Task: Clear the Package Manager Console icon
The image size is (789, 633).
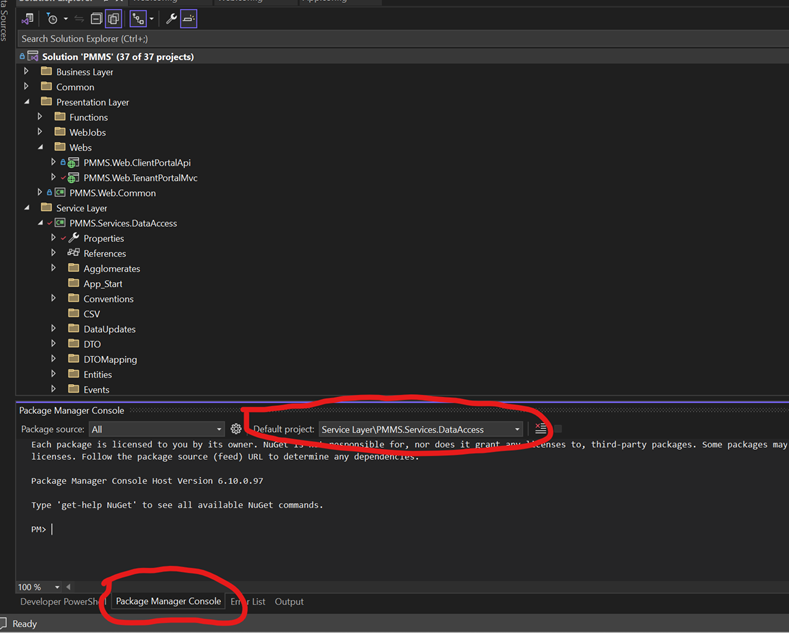Action: click(x=540, y=429)
